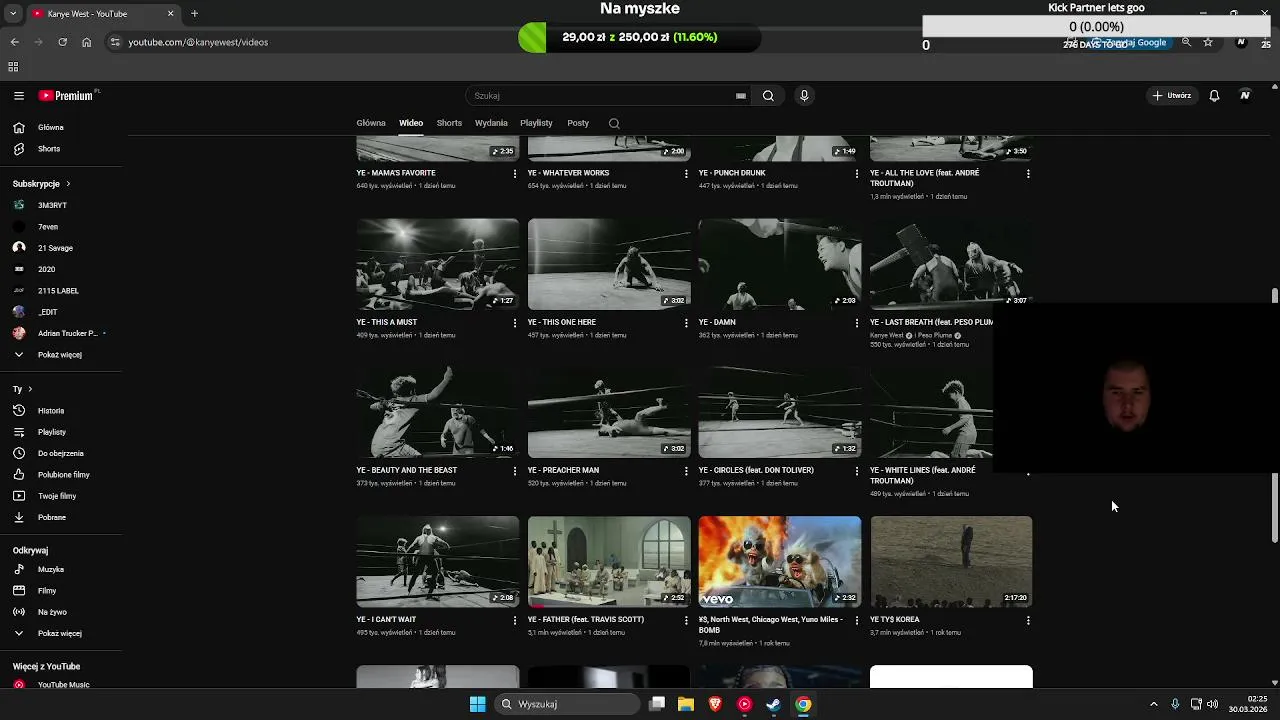
Task: Show hidden system tray icons chevron
Action: tap(1153, 704)
